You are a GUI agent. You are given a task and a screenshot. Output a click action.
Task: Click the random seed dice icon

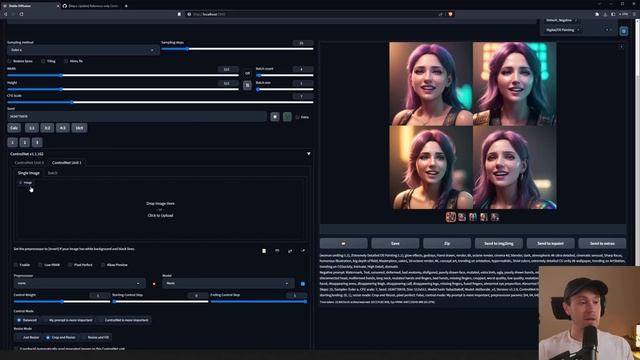[x=275, y=117]
